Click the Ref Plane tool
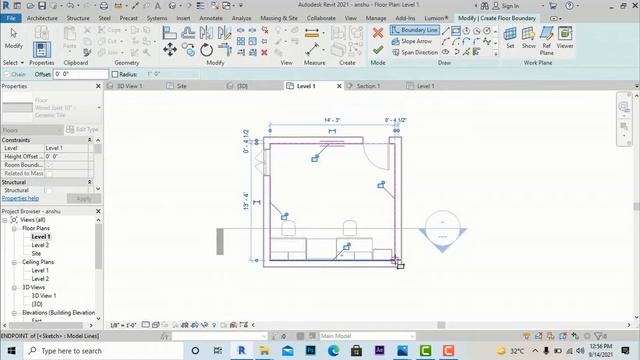This screenshot has height=360, width=640. click(547, 40)
